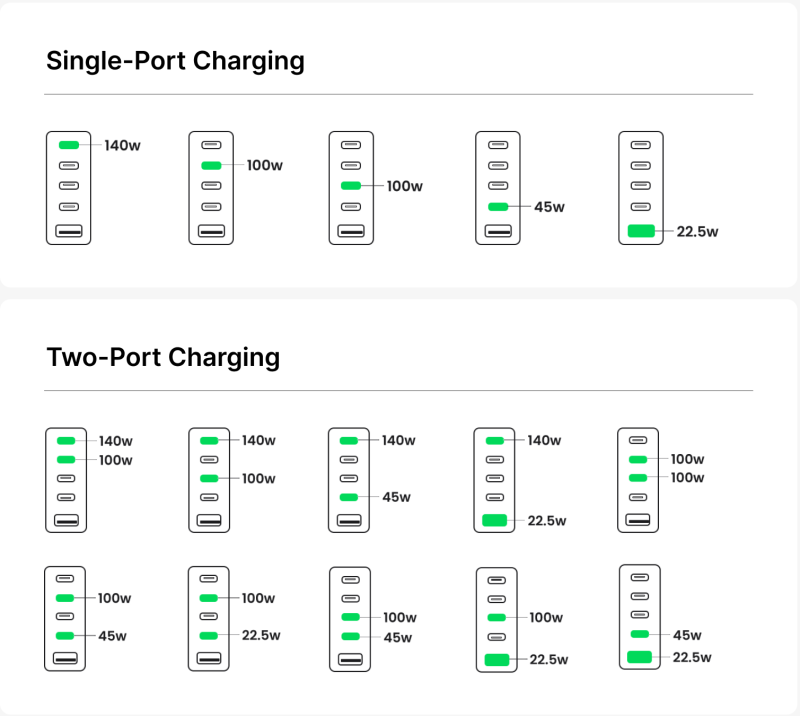Click green USB-A port on the 45w/22.5w charger
The width and height of the screenshot is (800, 716).
pos(639,657)
